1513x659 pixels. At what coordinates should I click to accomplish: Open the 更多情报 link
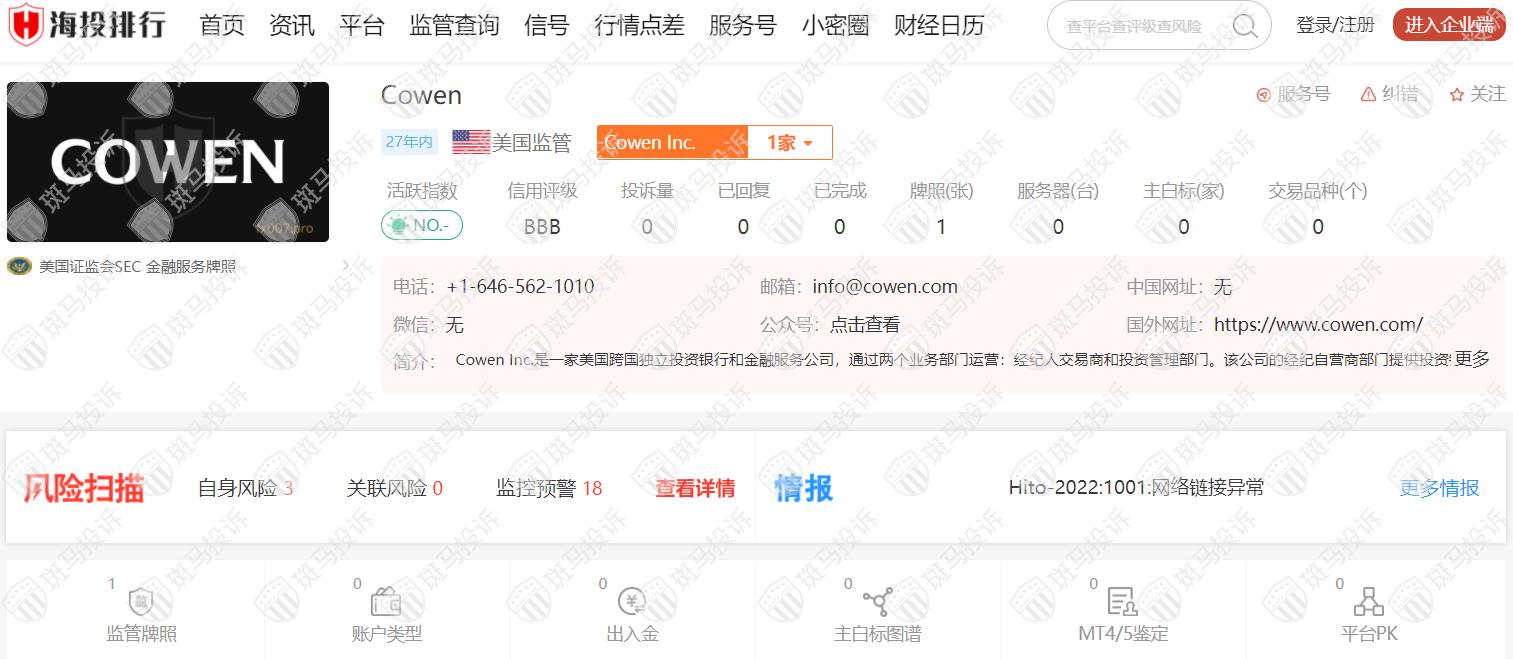click(x=1439, y=488)
